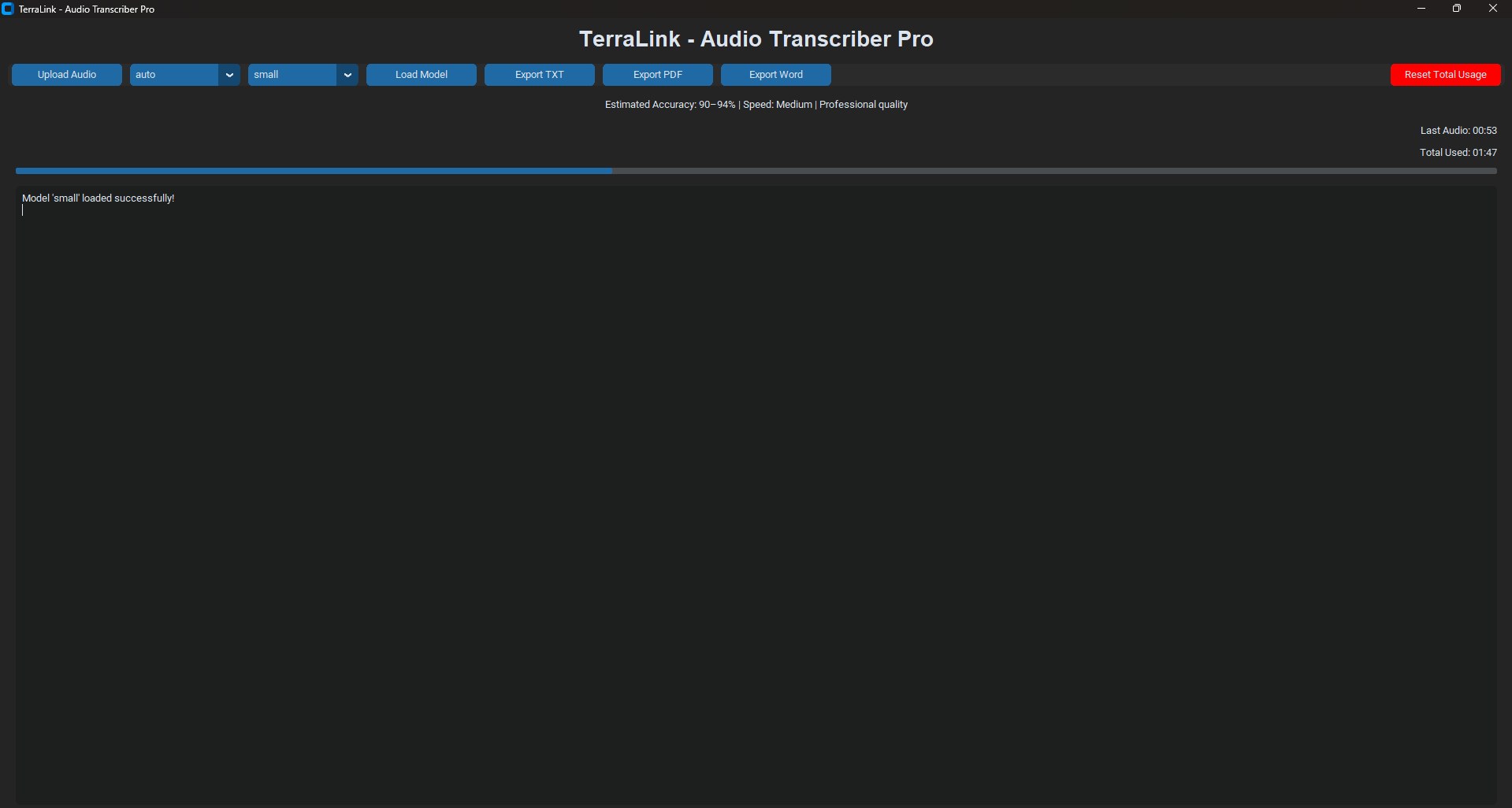Select the 'Last Audio: 00:53' label
The image size is (1512, 808).
point(1458,130)
